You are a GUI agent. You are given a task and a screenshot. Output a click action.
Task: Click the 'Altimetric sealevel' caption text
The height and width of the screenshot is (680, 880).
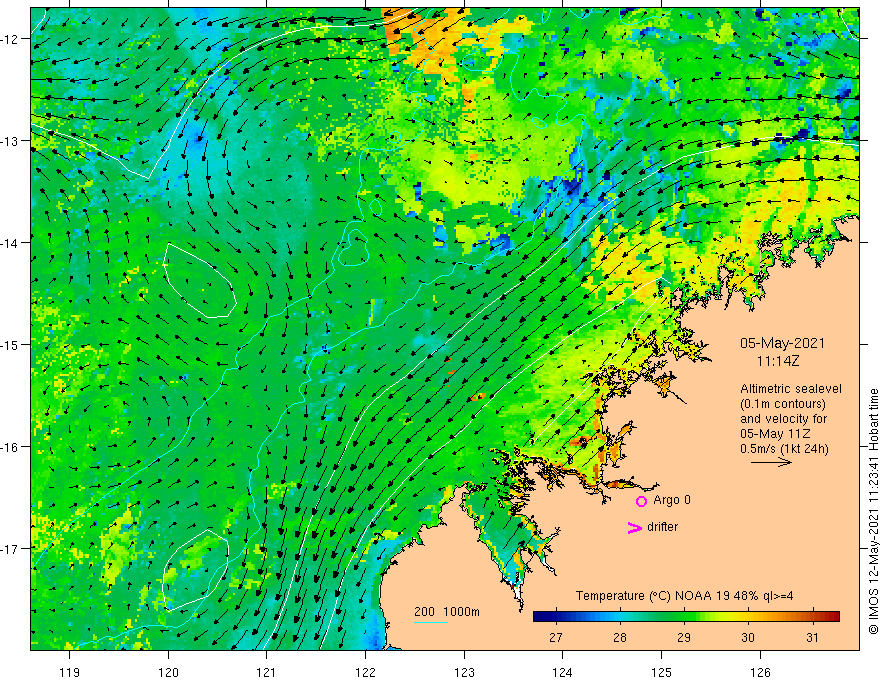point(791,389)
